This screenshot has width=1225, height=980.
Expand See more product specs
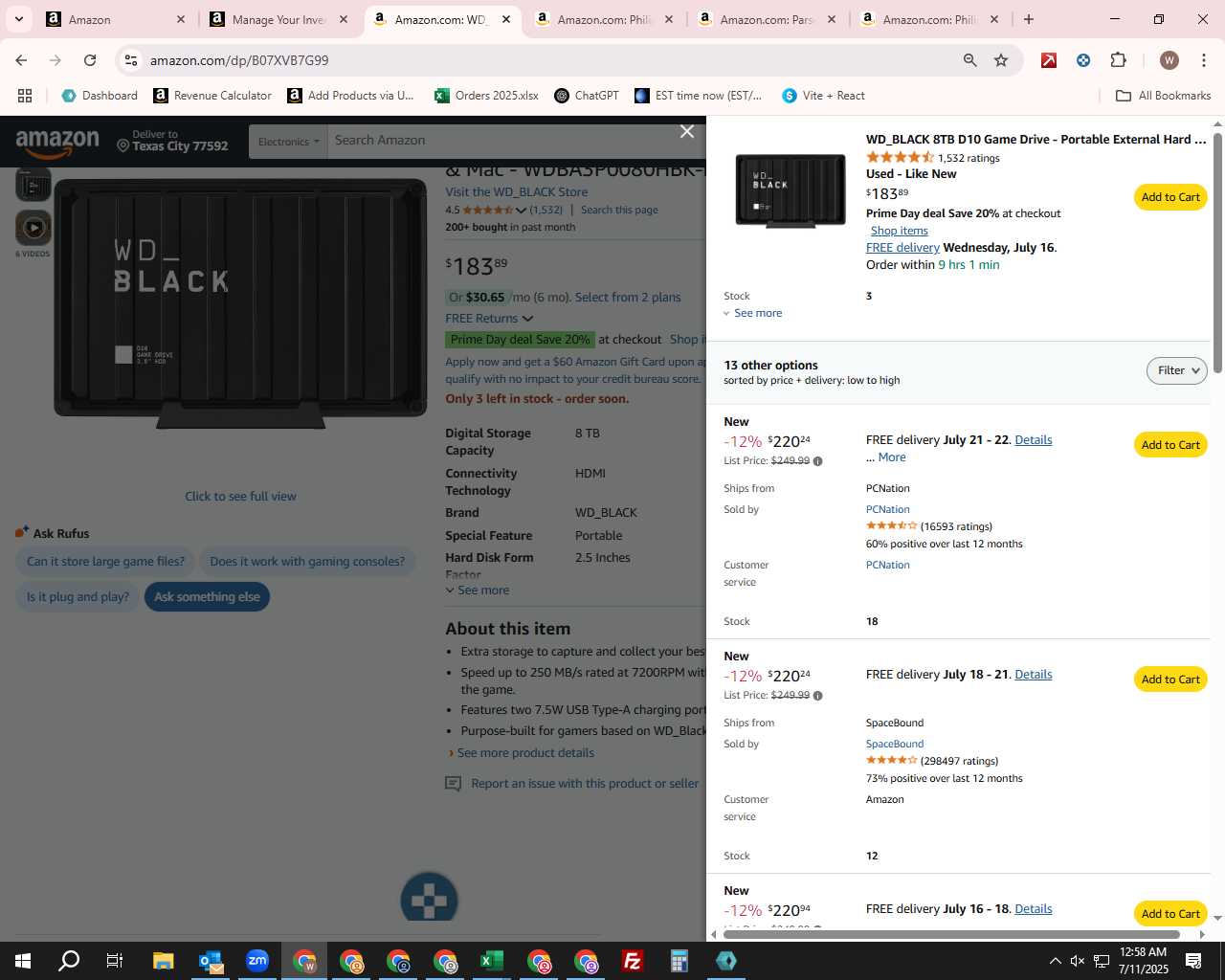[478, 590]
